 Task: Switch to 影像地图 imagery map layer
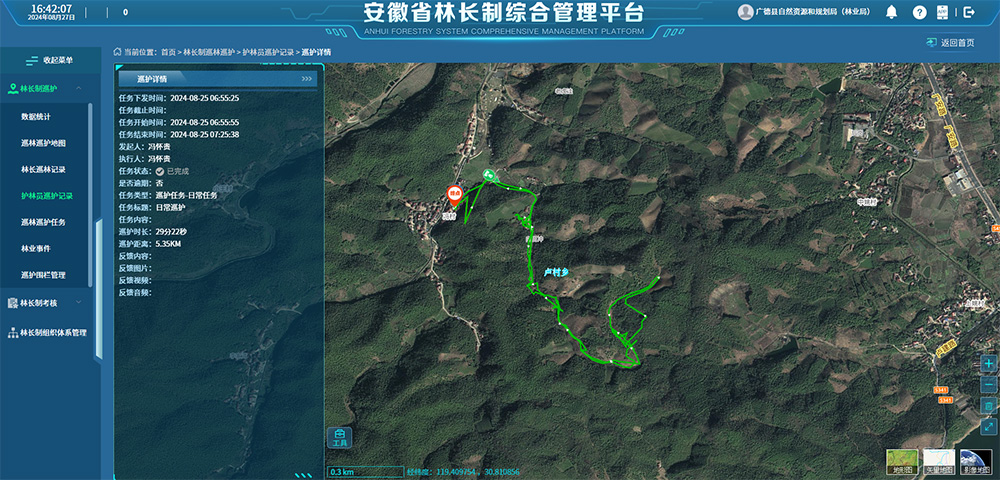[975, 460]
